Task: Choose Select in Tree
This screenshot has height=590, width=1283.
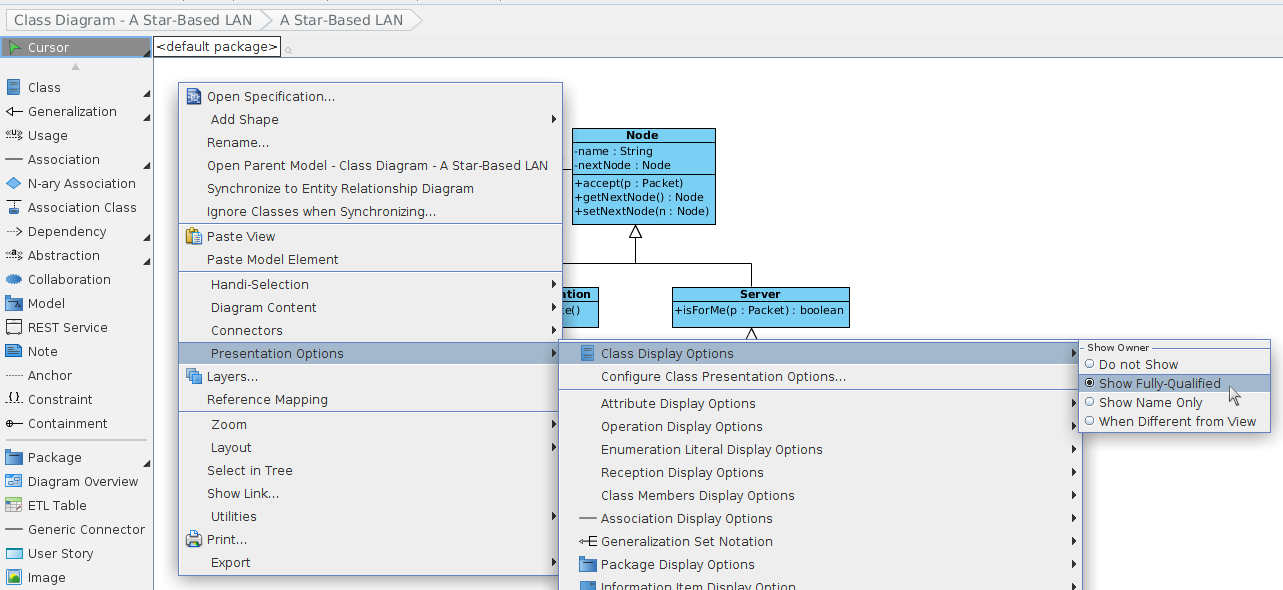Action: click(370, 470)
